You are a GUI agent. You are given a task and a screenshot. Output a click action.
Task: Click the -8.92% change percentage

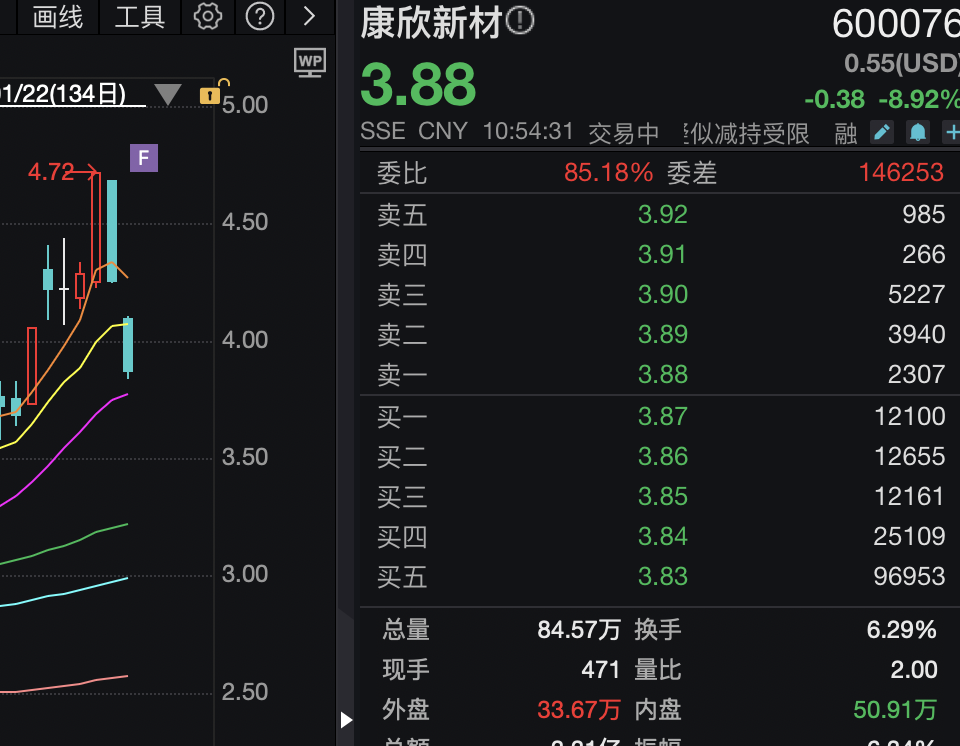919,99
